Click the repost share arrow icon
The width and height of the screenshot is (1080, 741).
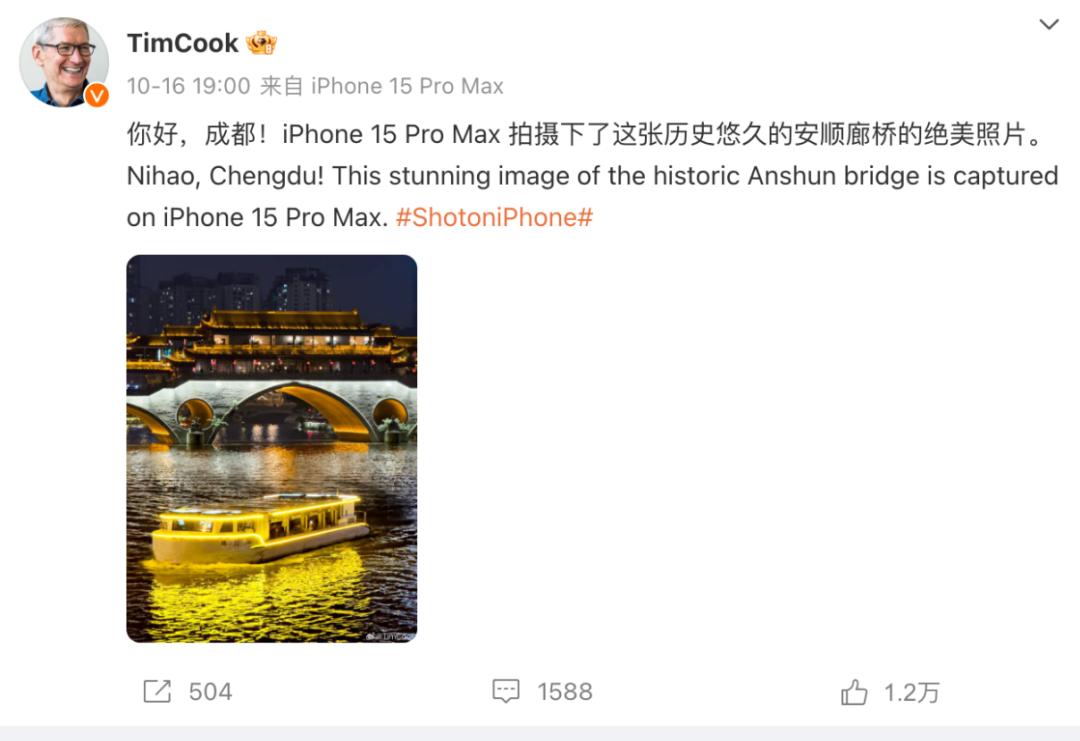coord(157,691)
